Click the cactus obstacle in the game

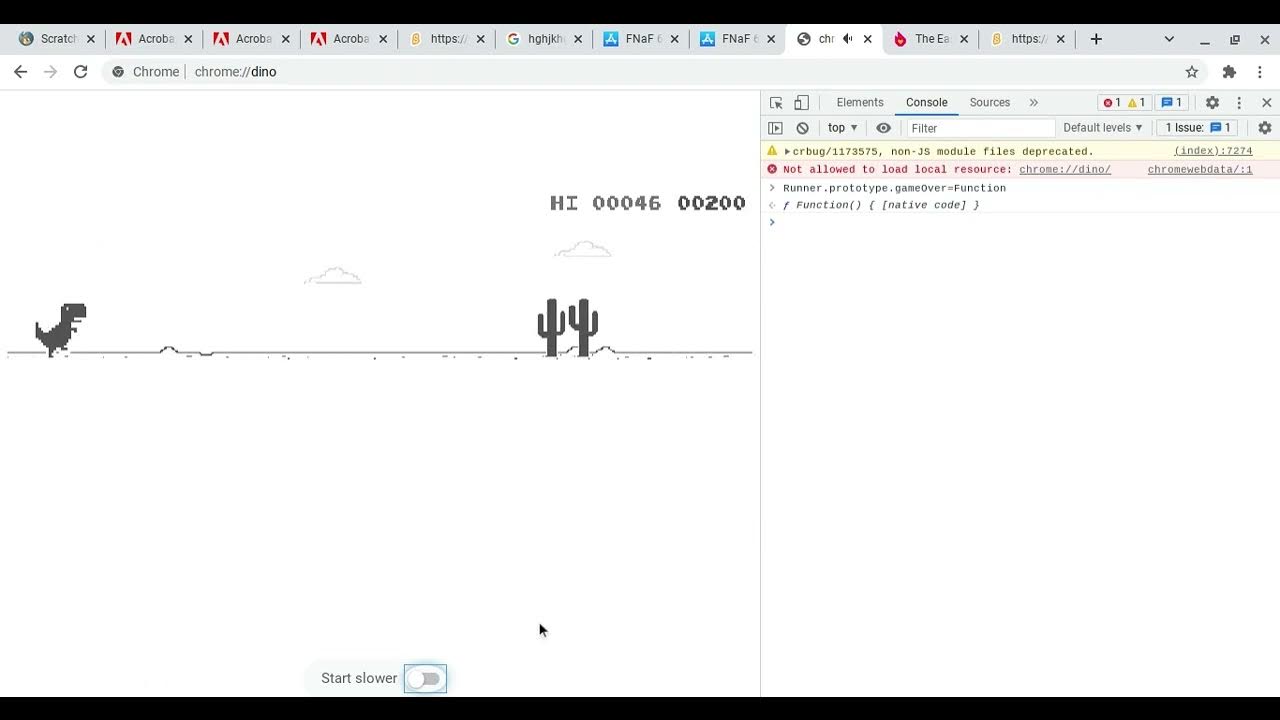pos(568,327)
